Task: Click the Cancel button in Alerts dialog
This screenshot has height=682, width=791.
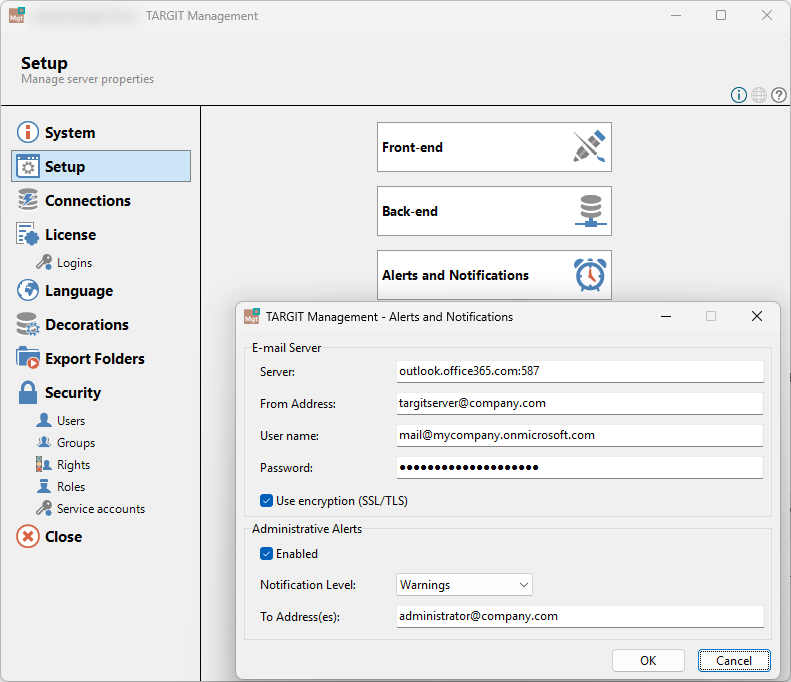Action: click(734, 661)
